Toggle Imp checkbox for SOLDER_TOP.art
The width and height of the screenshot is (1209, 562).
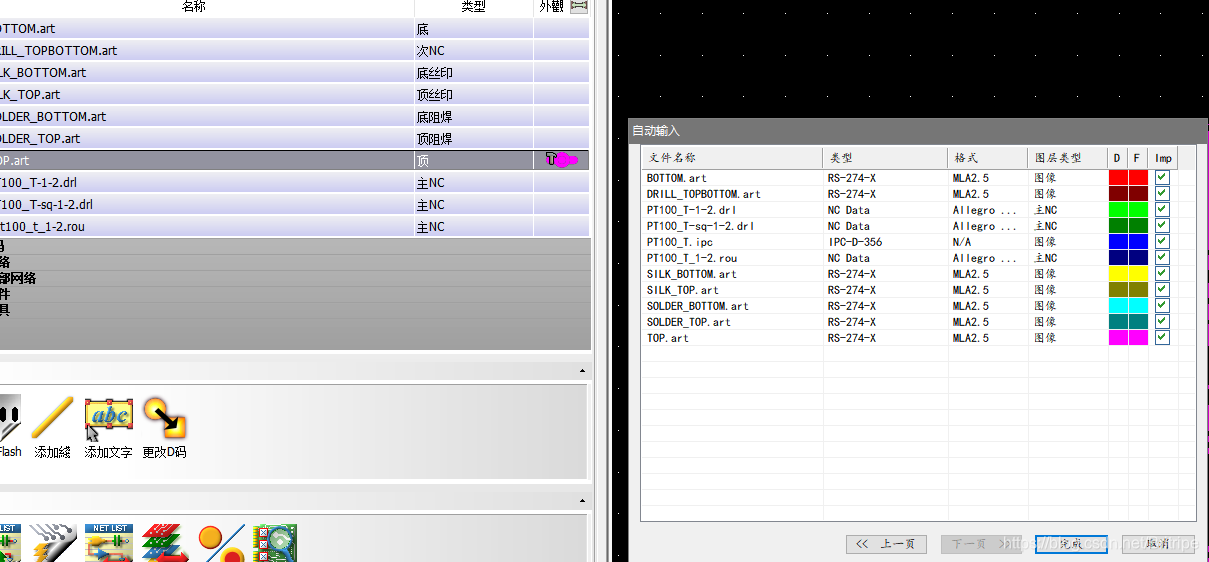[1162, 322]
